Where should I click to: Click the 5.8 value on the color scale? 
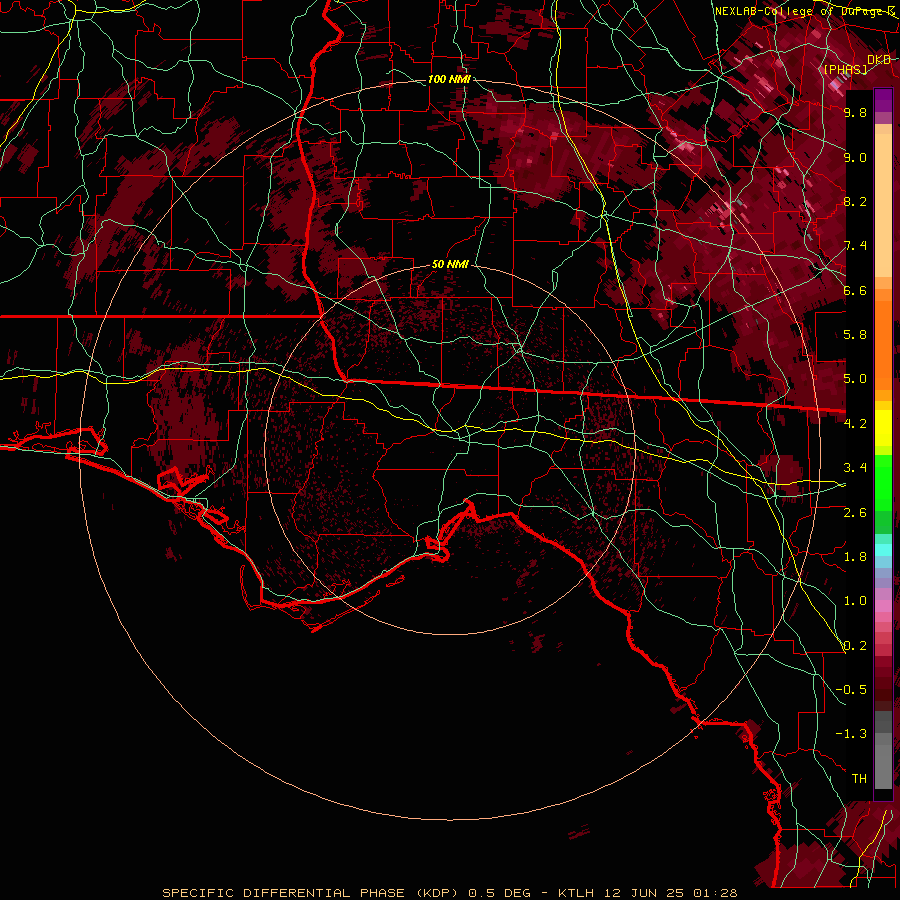pyautogui.click(x=855, y=335)
